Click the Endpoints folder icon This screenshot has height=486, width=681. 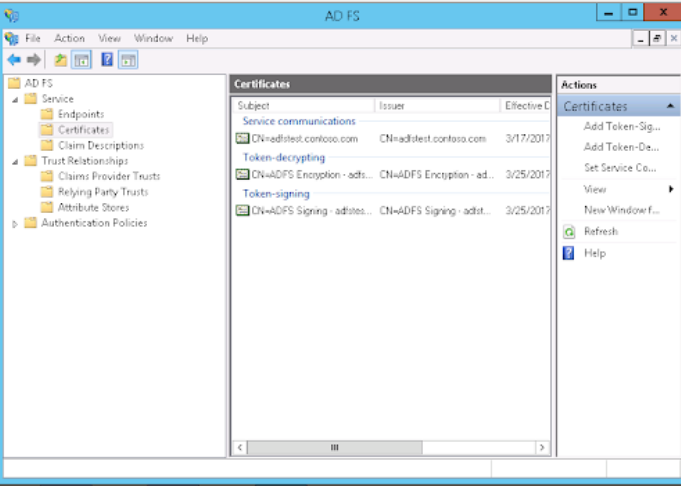[46, 114]
